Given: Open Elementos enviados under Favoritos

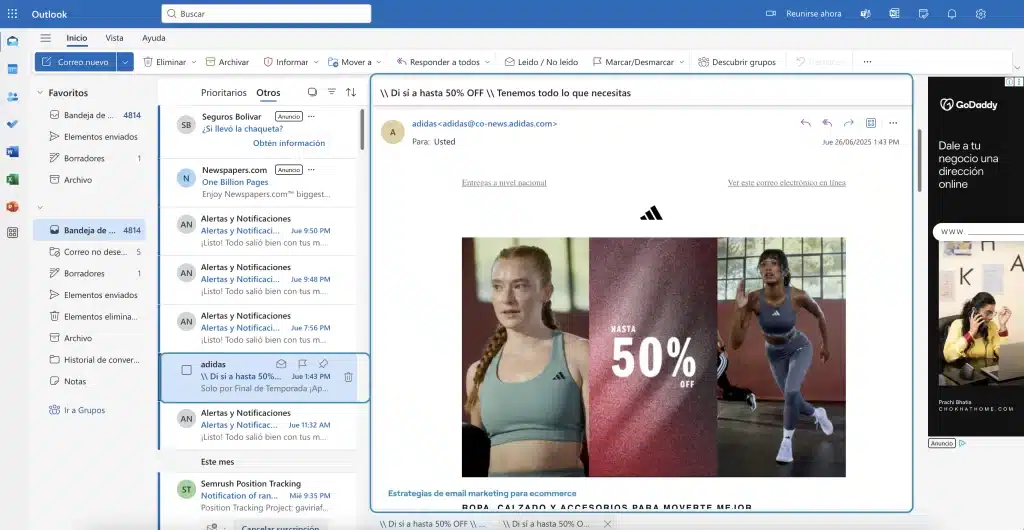Looking at the screenshot, I should coord(89,136).
